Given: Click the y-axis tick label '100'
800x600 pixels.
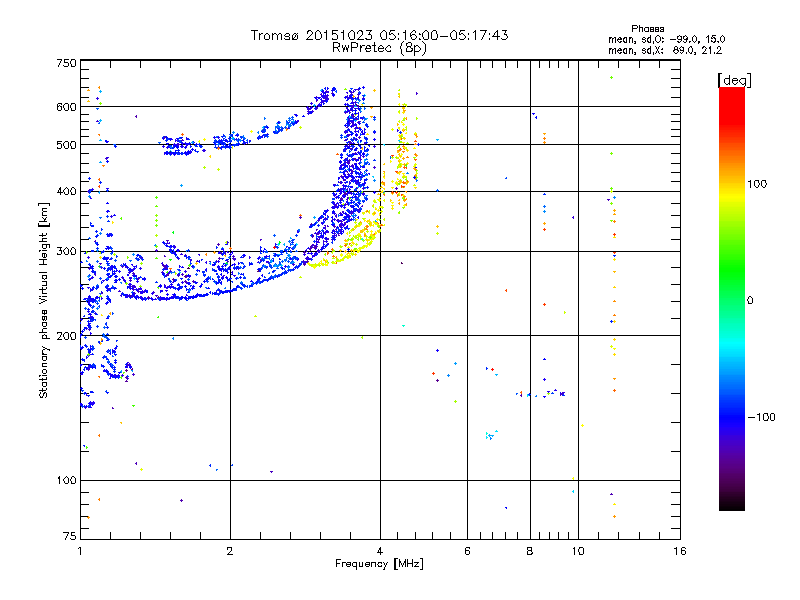Looking at the screenshot, I should pos(66,481).
